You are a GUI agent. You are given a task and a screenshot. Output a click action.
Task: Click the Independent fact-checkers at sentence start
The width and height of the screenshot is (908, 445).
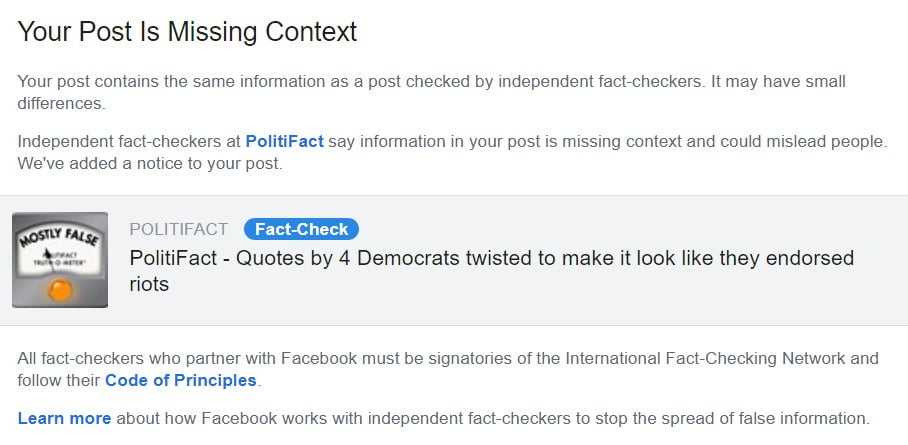(128, 141)
